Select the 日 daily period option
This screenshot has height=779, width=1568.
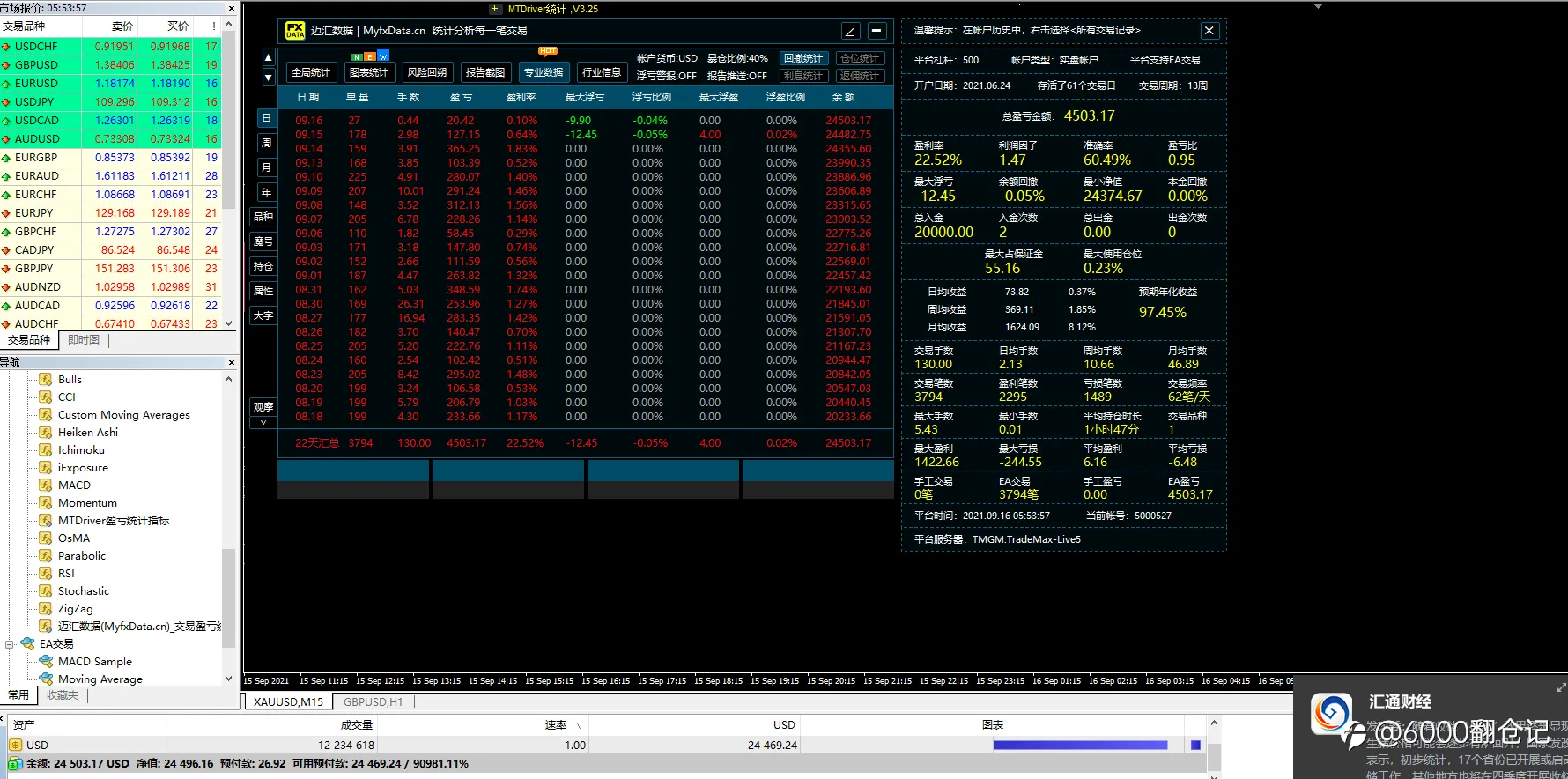(x=266, y=118)
